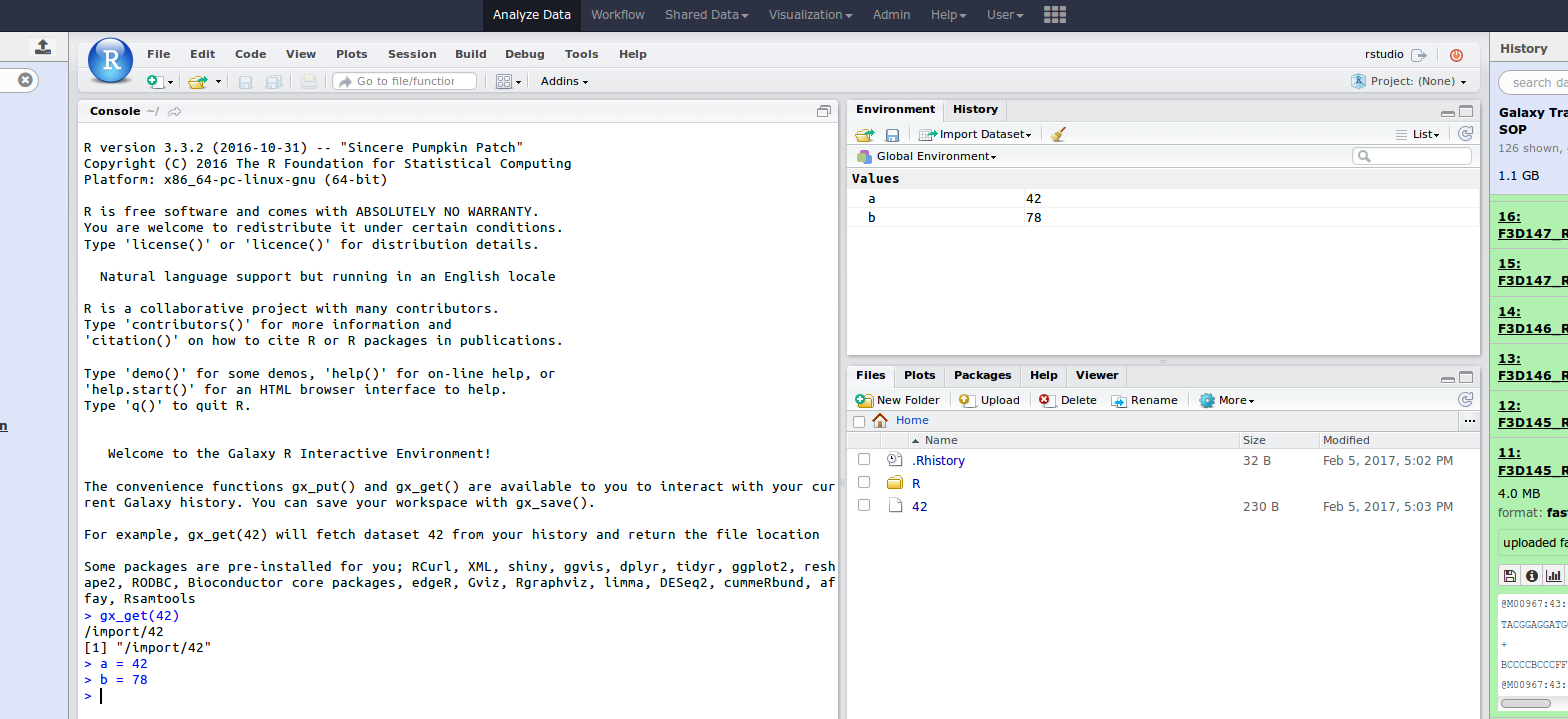This screenshot has height=719, width=1568.
Task: Switch to the Packages tab
Action: point(982,375)
